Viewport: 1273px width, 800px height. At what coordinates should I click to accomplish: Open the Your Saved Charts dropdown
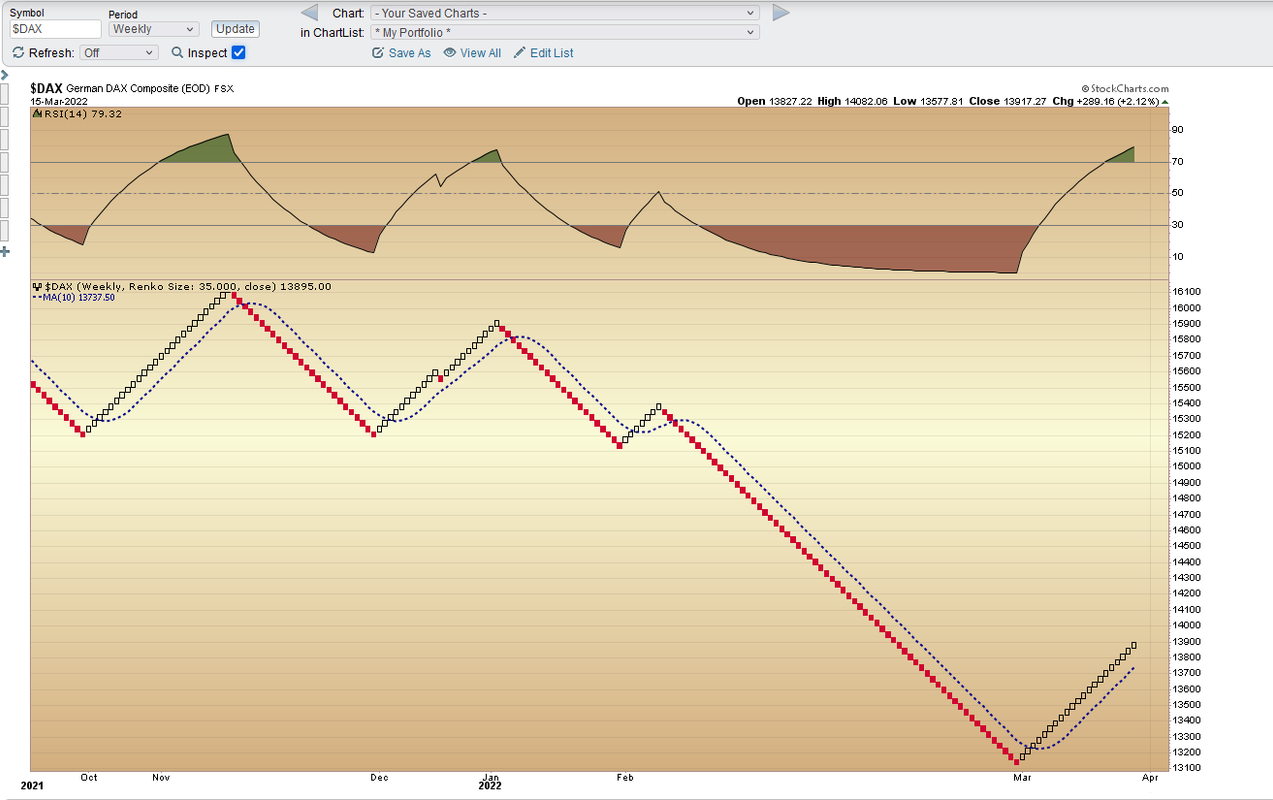565,13
